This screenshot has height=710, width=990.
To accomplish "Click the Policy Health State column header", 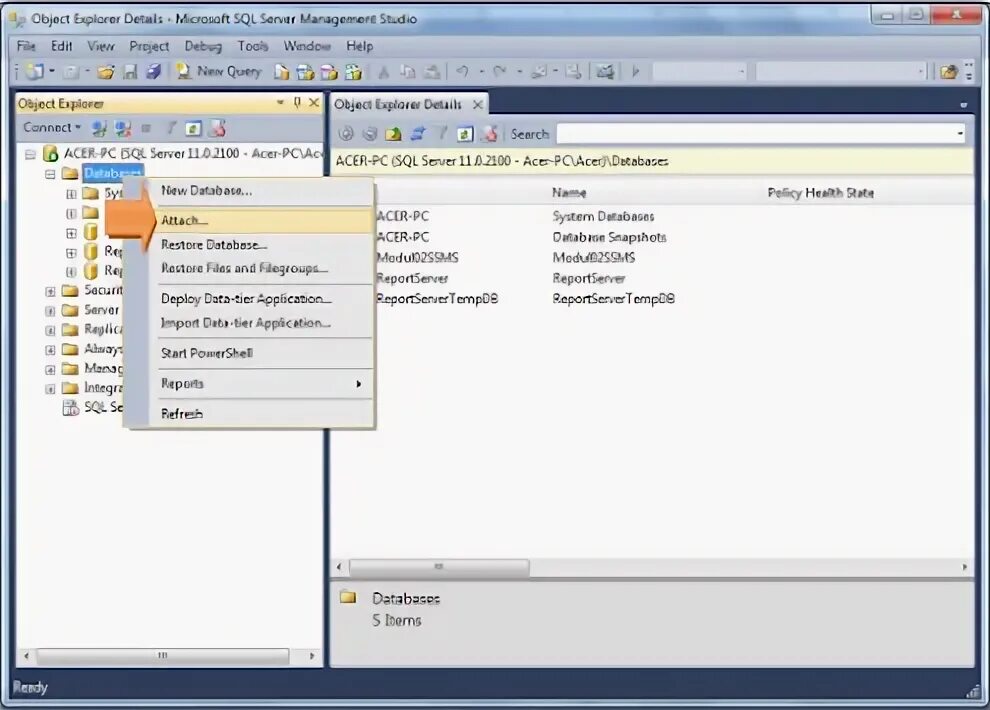I will pos(820,192).
